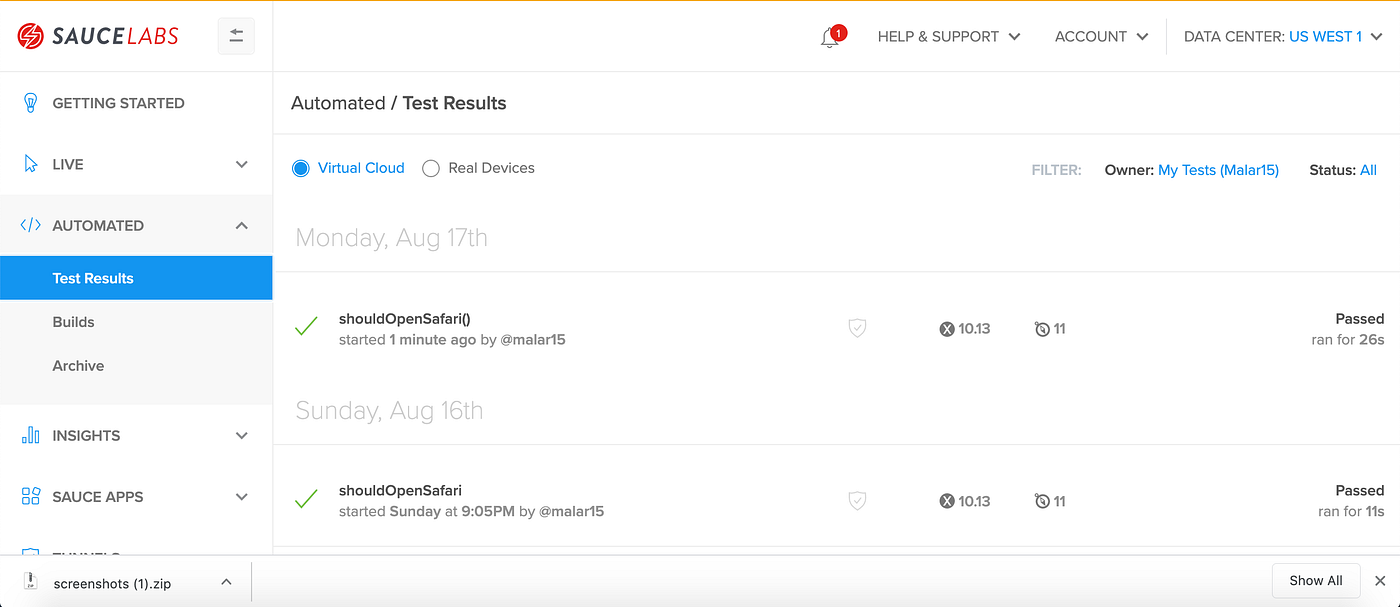Click the Sauce Labs logo

pyautogui.click(x=97, y=35)
